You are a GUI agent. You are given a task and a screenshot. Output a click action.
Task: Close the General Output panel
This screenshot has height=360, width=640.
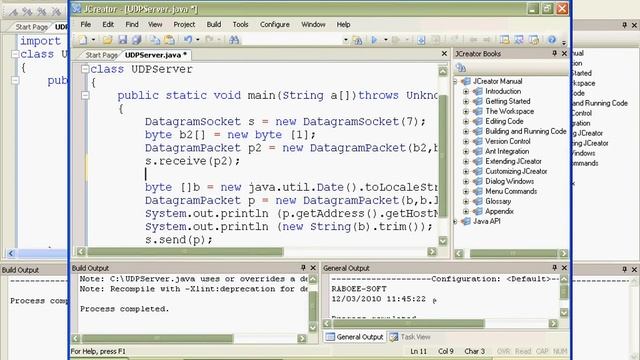(564, 268)
